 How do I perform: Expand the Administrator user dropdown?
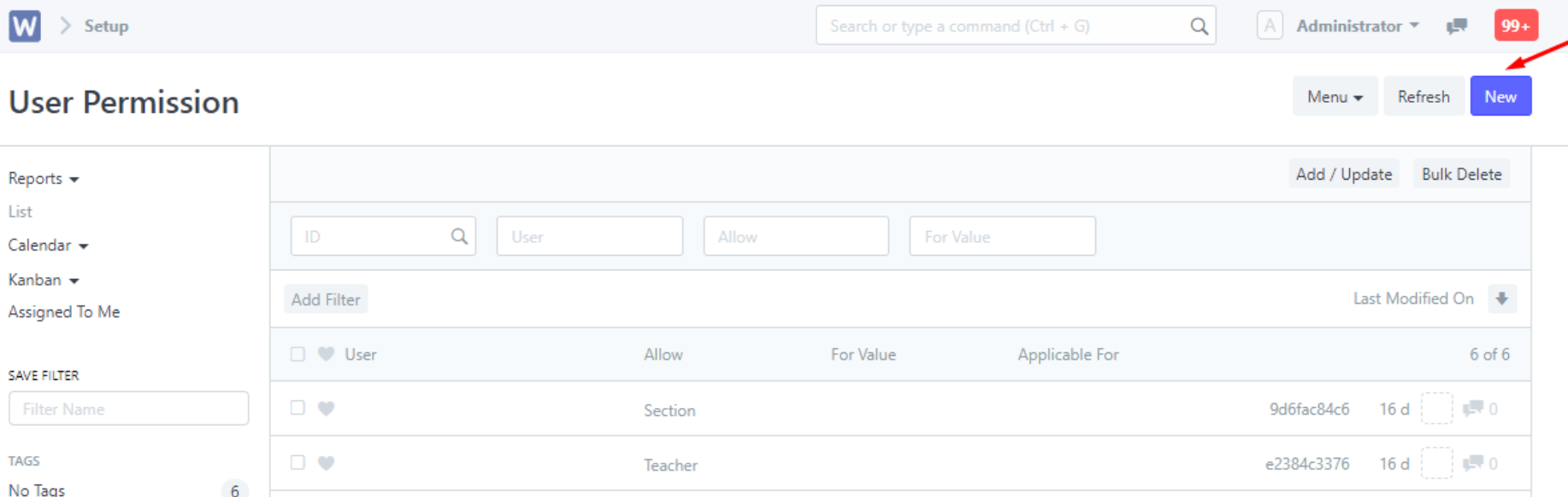1358,26
